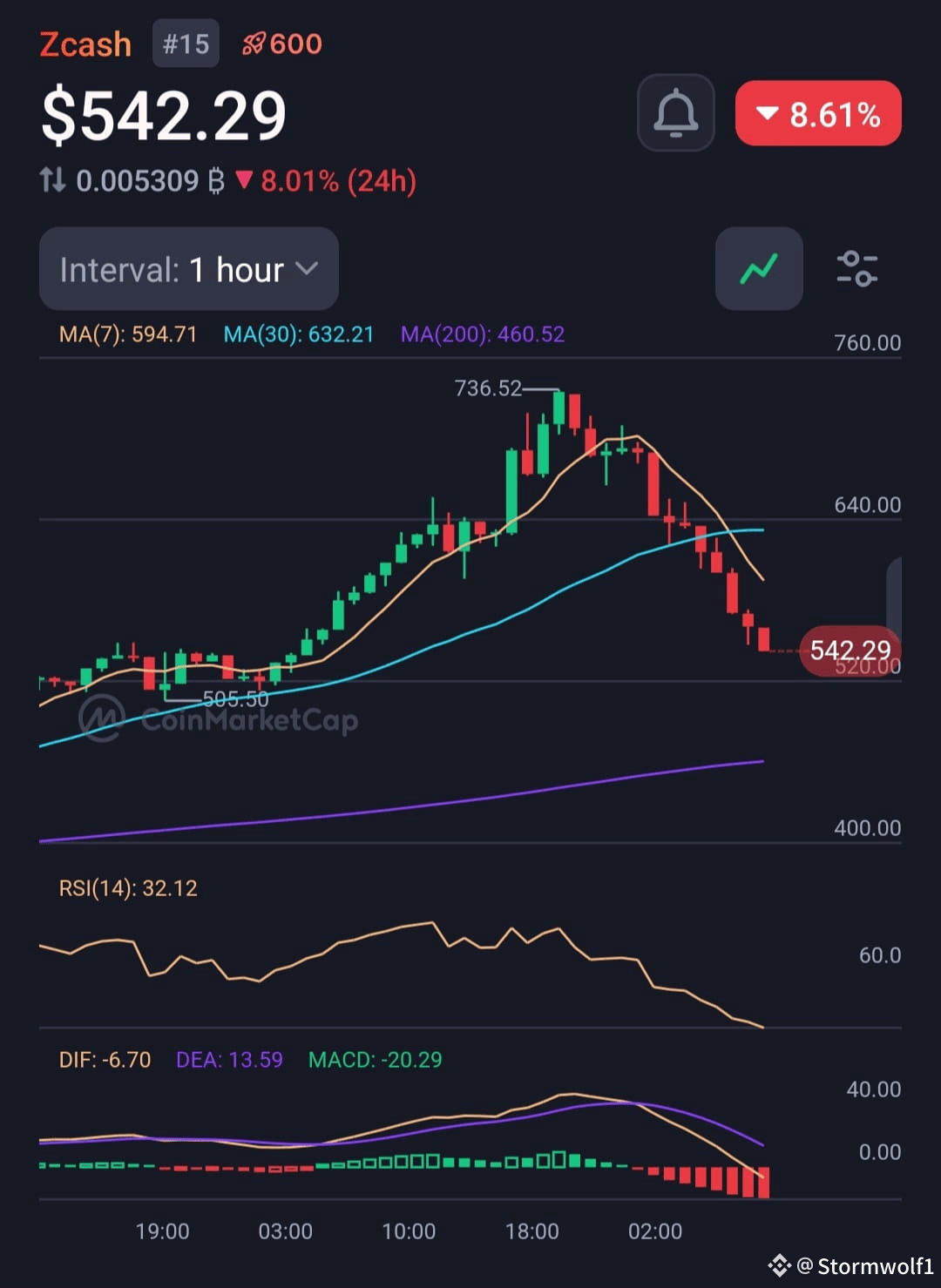This screenshot has width=941, height=1288.
Task: Tap the rocket 600 boost badge
Action: pyautogui.click(x=282, y=44)
